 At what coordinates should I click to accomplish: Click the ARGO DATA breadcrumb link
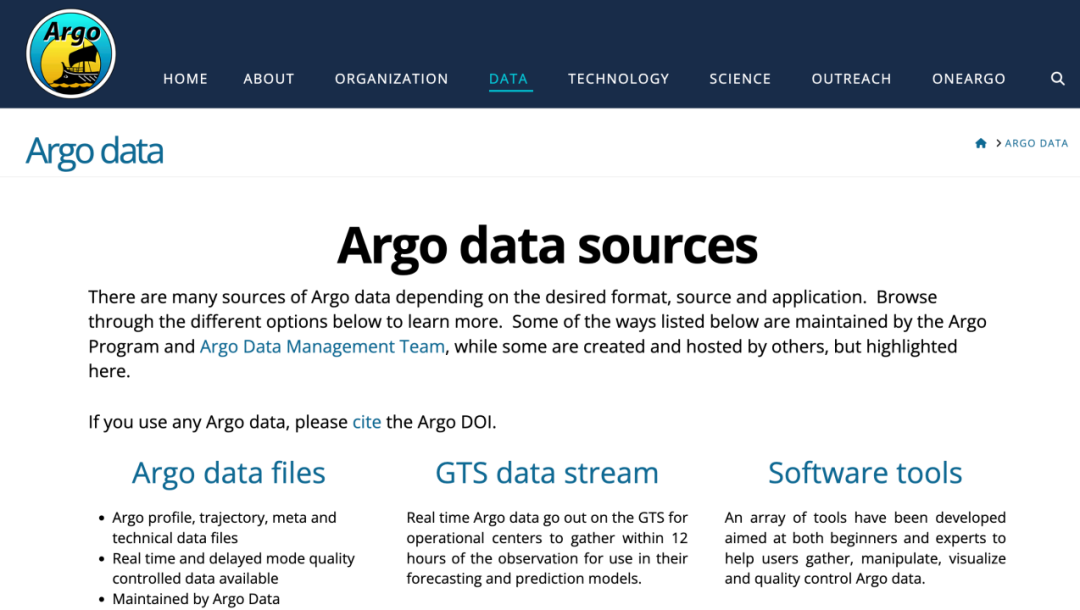(1036, 143)
